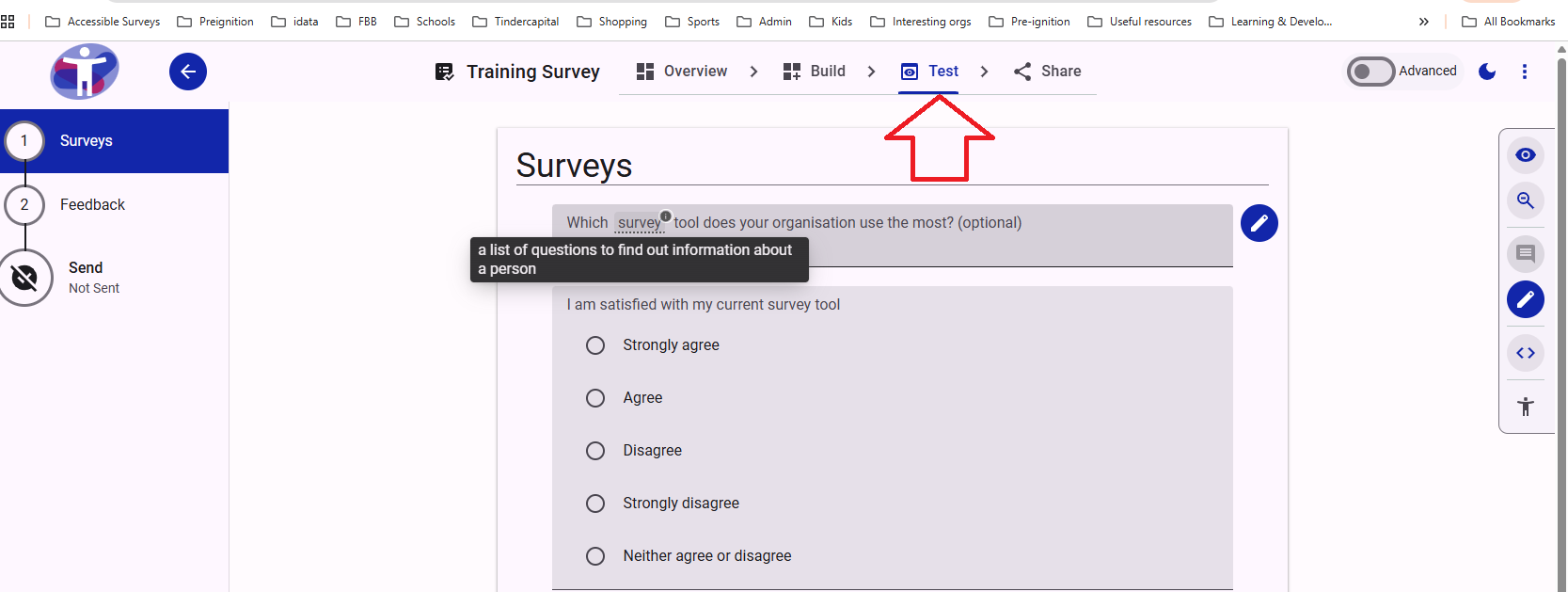Toggle dark mode moon icon
Screen dimensions: 1568x592
pos(1487,72)
